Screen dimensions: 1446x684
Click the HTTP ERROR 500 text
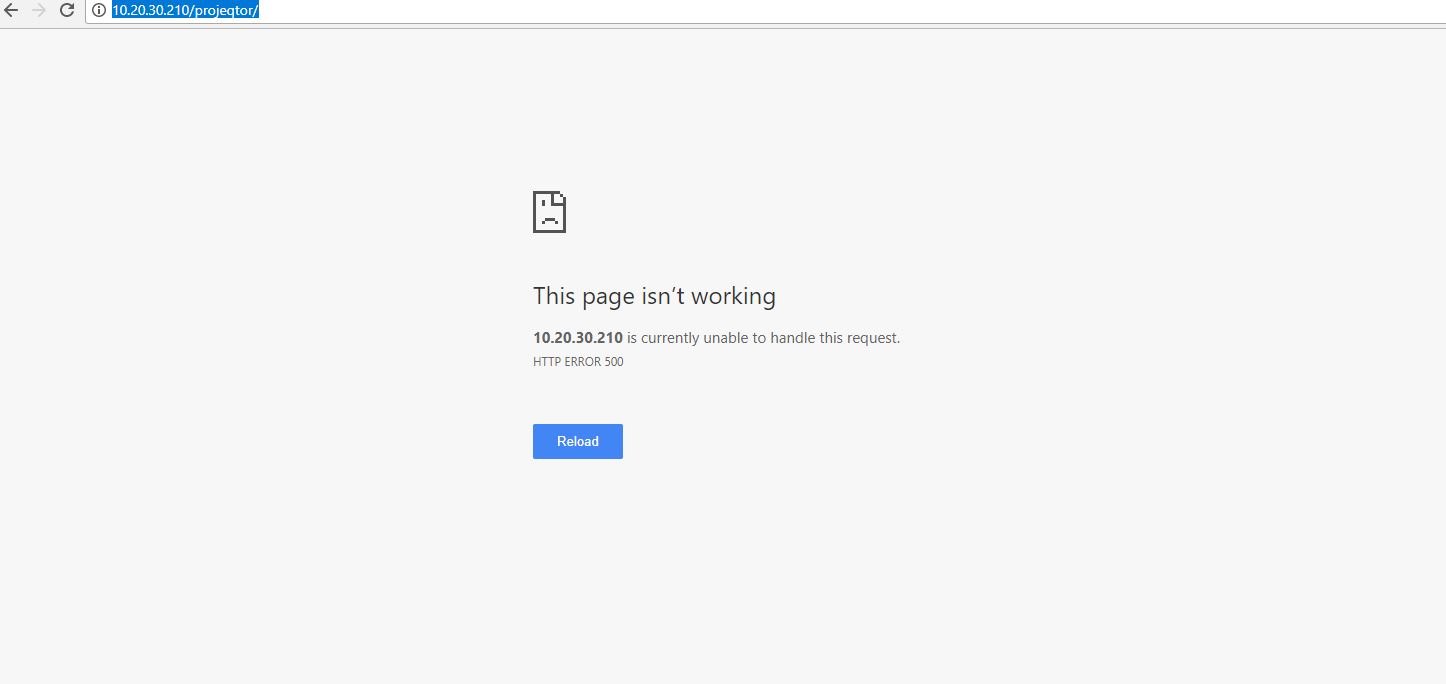pyautogui.click(x=578, y=362)
